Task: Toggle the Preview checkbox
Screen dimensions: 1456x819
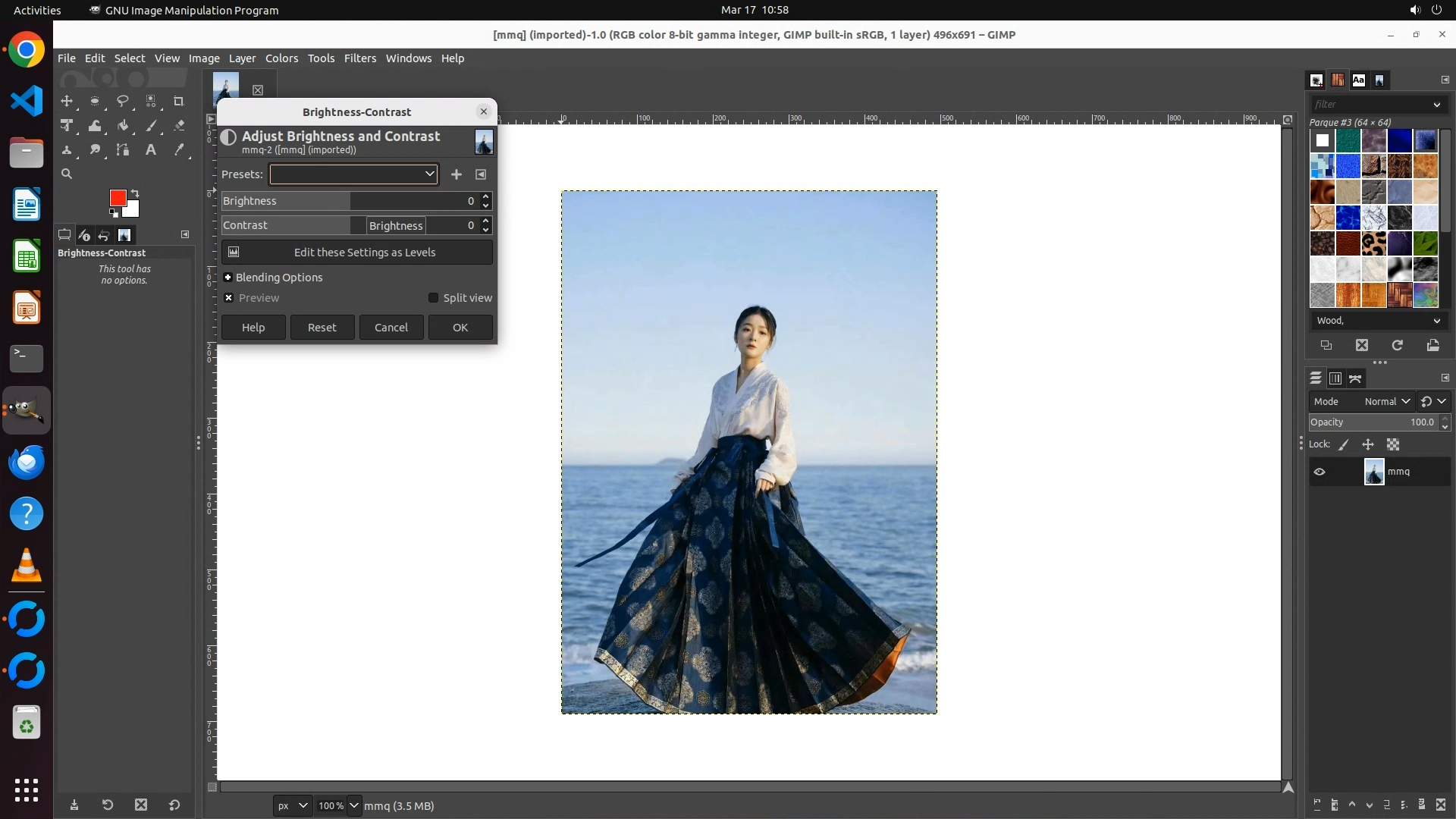Action: 229,298
